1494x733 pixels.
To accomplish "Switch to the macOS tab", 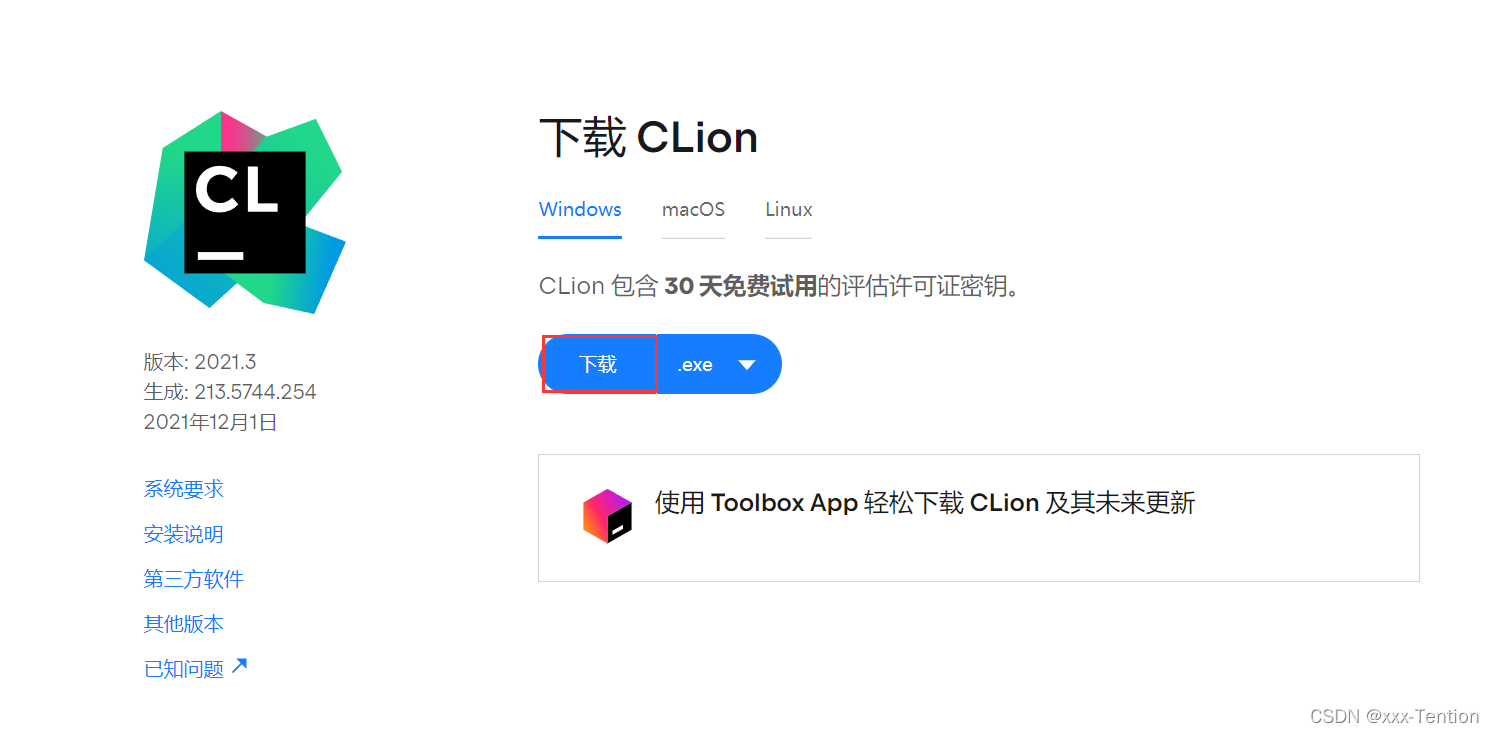I will [x=693, y=210].
